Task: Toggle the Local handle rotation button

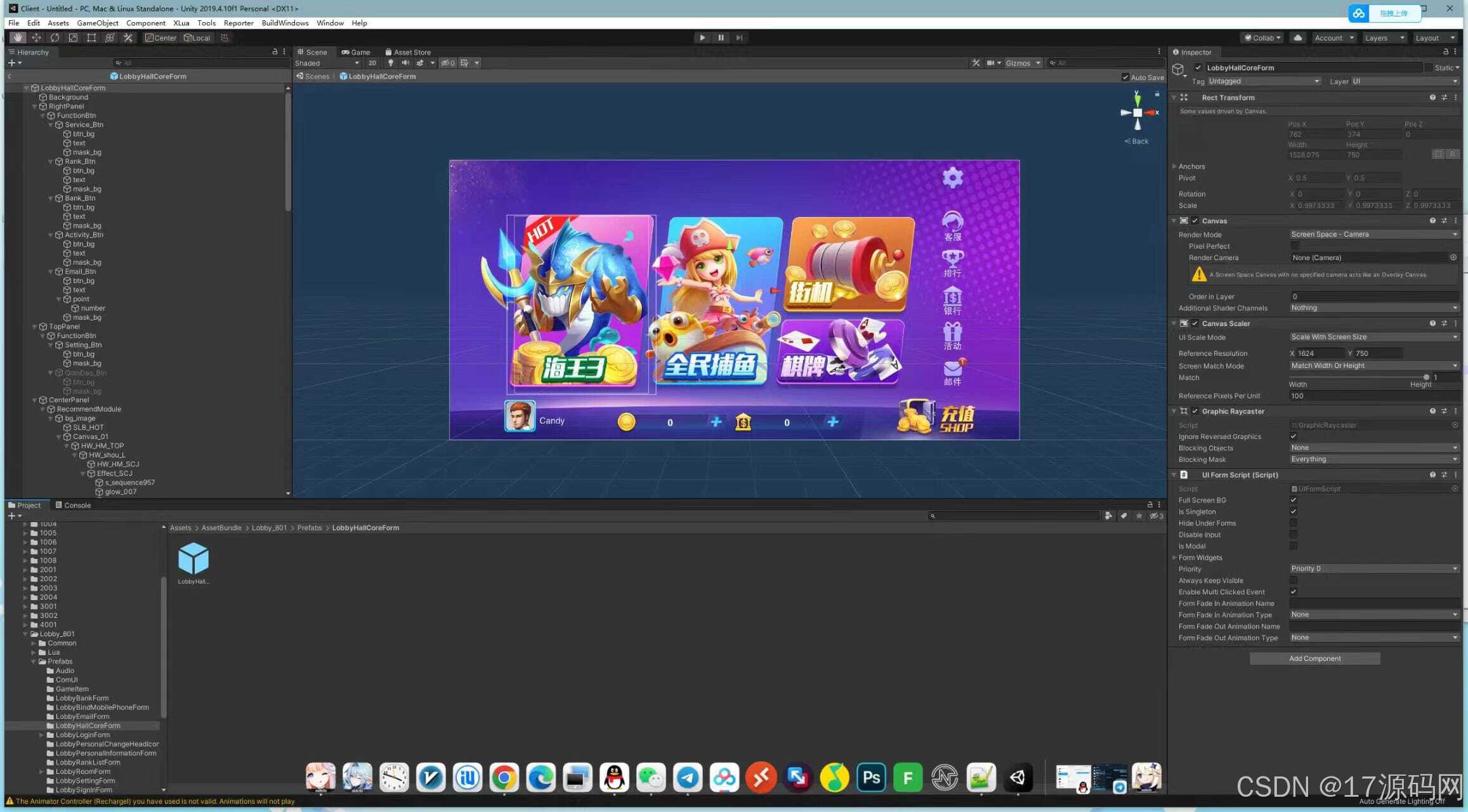Action: coord(197,38)
